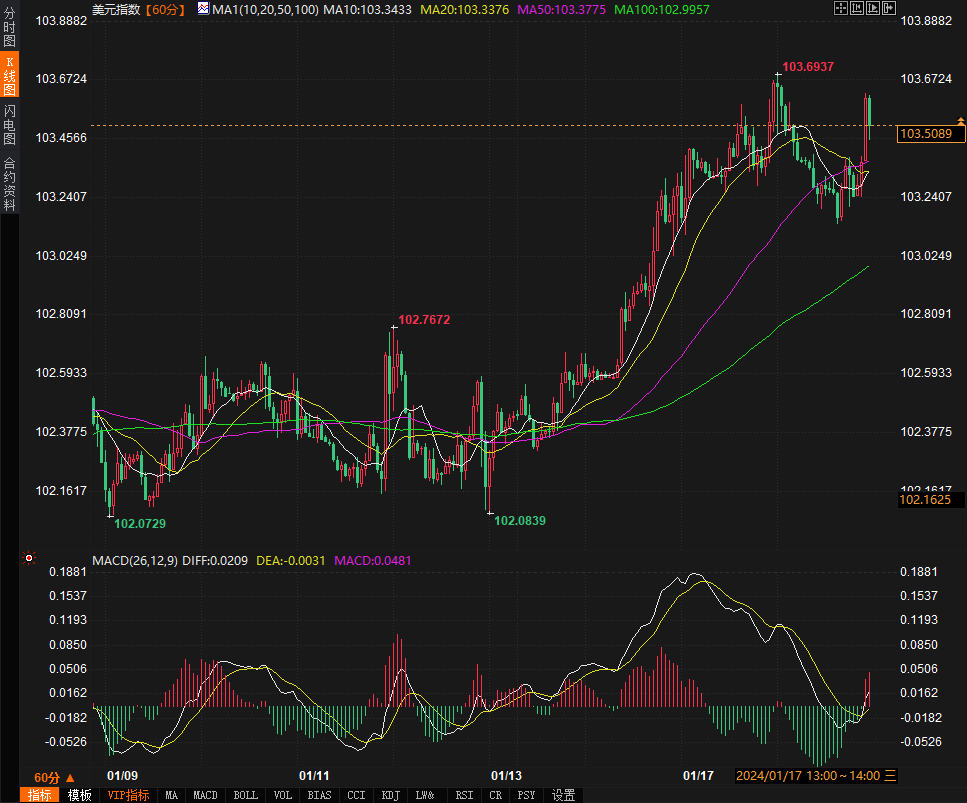Screen dimensions: 967x803
Task: Click the VIP指标 button in the bottom bar
Action: click(128, 795)
